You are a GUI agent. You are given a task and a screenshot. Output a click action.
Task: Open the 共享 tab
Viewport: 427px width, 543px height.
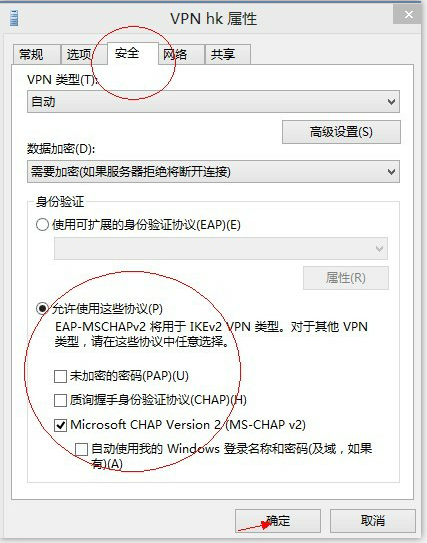tap(227, 54)
